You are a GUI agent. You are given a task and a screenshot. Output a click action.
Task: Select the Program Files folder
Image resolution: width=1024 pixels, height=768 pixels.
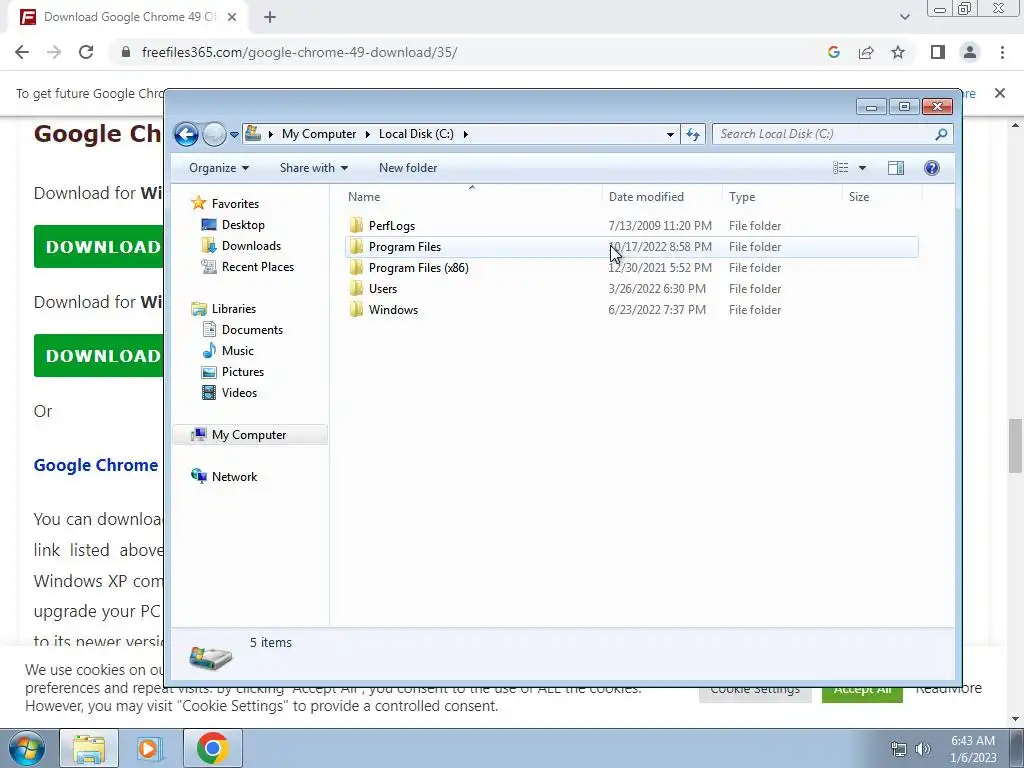631,247
